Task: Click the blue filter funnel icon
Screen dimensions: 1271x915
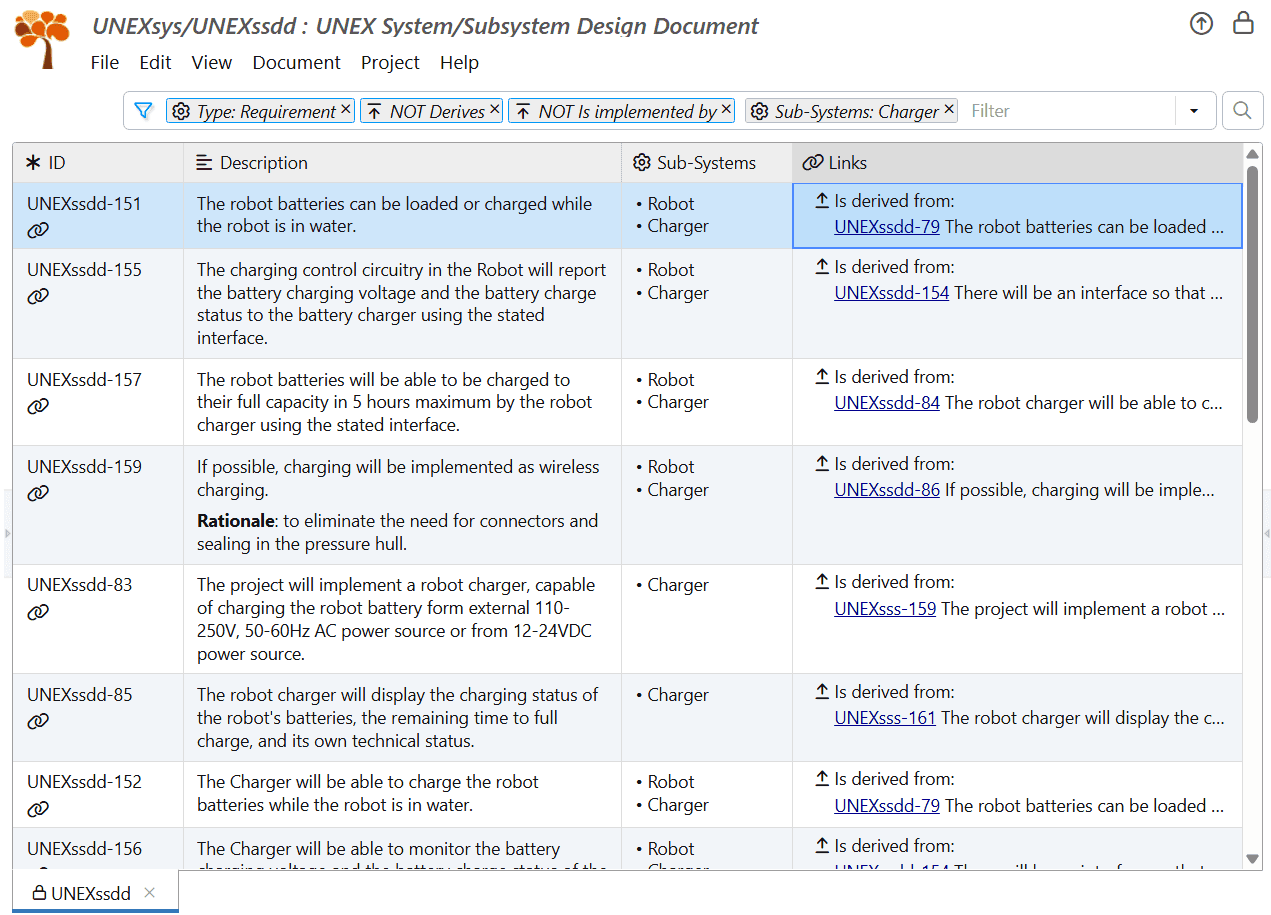Action: point(143,110)
